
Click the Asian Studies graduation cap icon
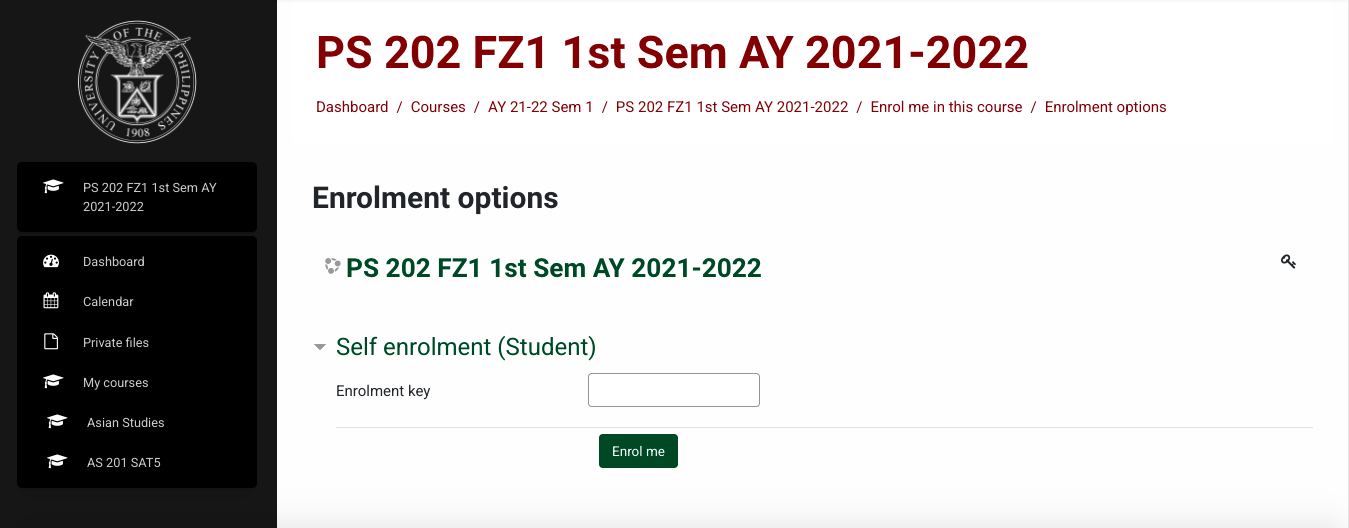tap(57, 422)
